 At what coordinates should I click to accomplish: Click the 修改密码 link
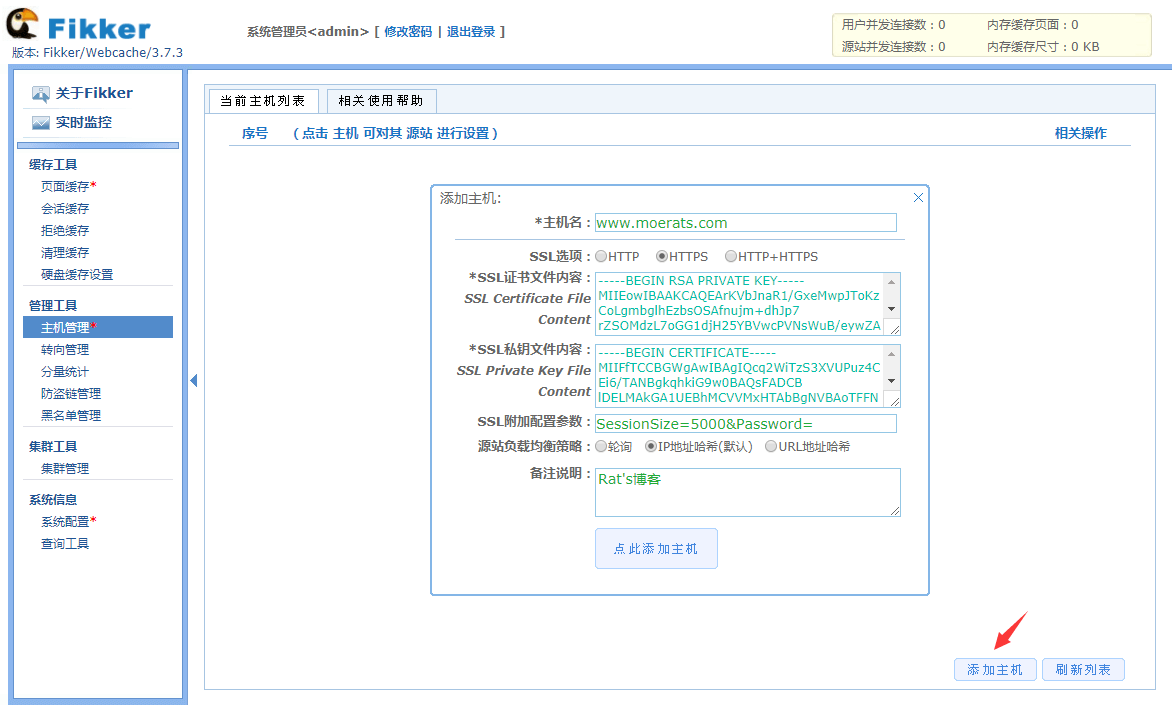click(408, 32)
